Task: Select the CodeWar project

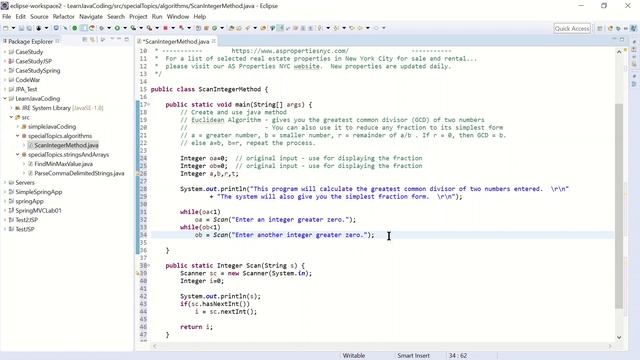Action: 28,80
